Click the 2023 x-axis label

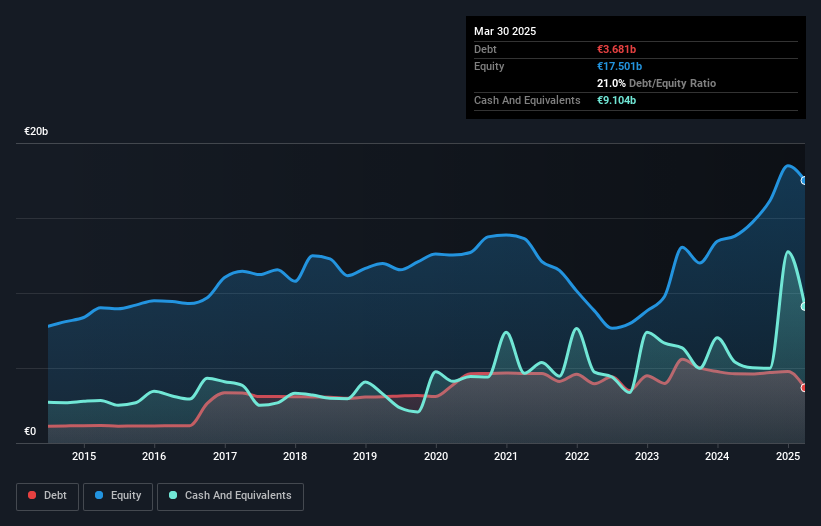tap(647, 456)
